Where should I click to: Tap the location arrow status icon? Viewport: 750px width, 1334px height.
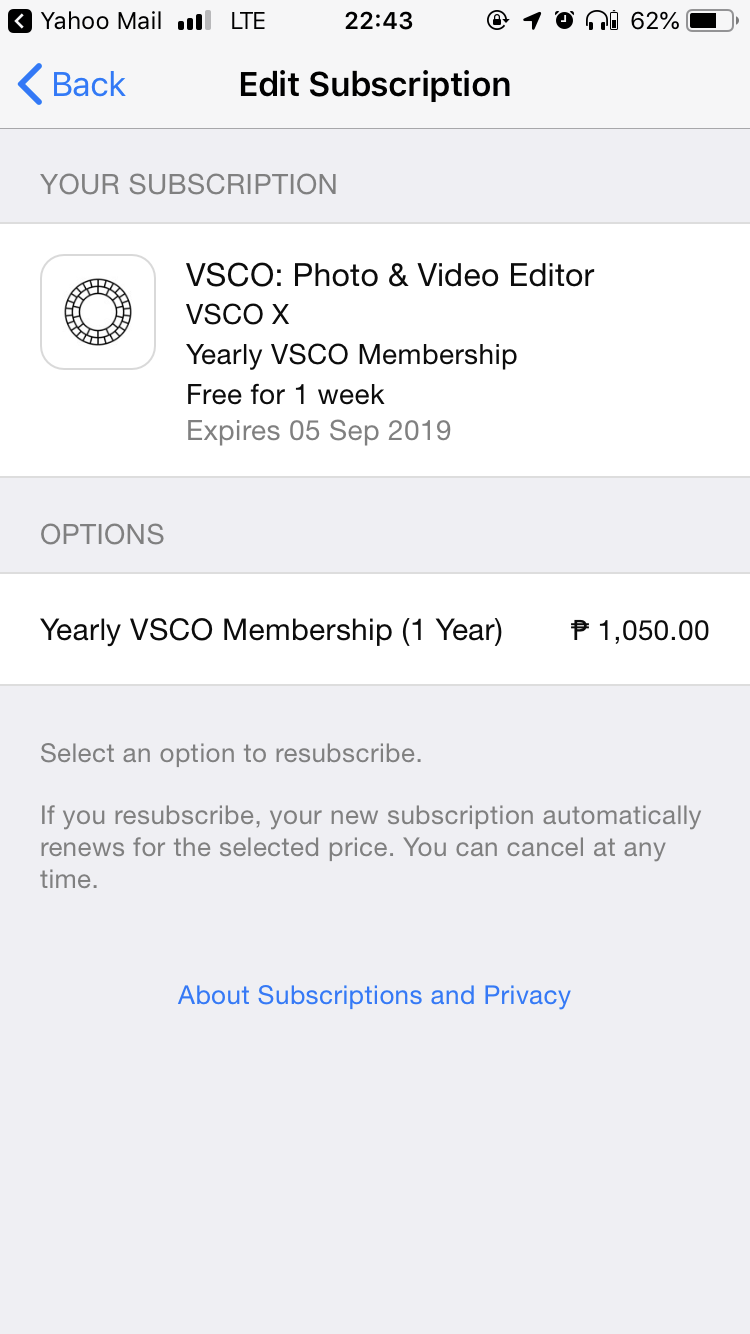(532, 21)
